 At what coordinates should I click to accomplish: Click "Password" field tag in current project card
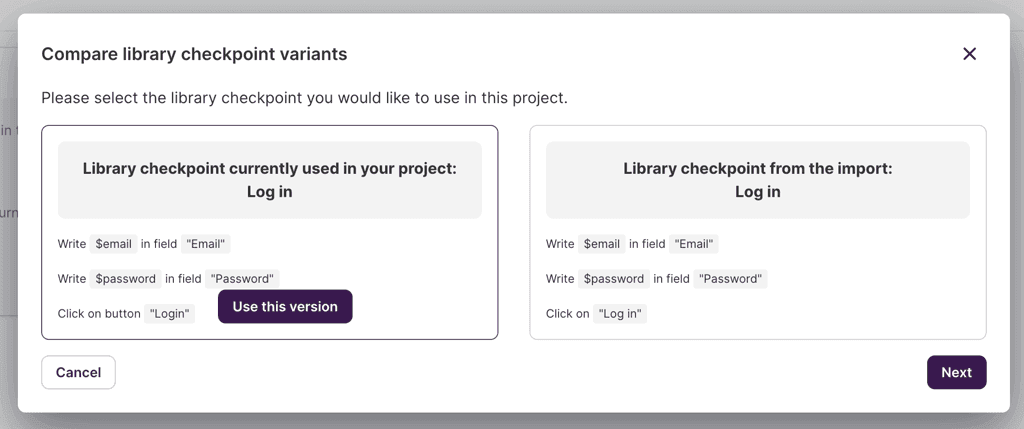[242, 279]
